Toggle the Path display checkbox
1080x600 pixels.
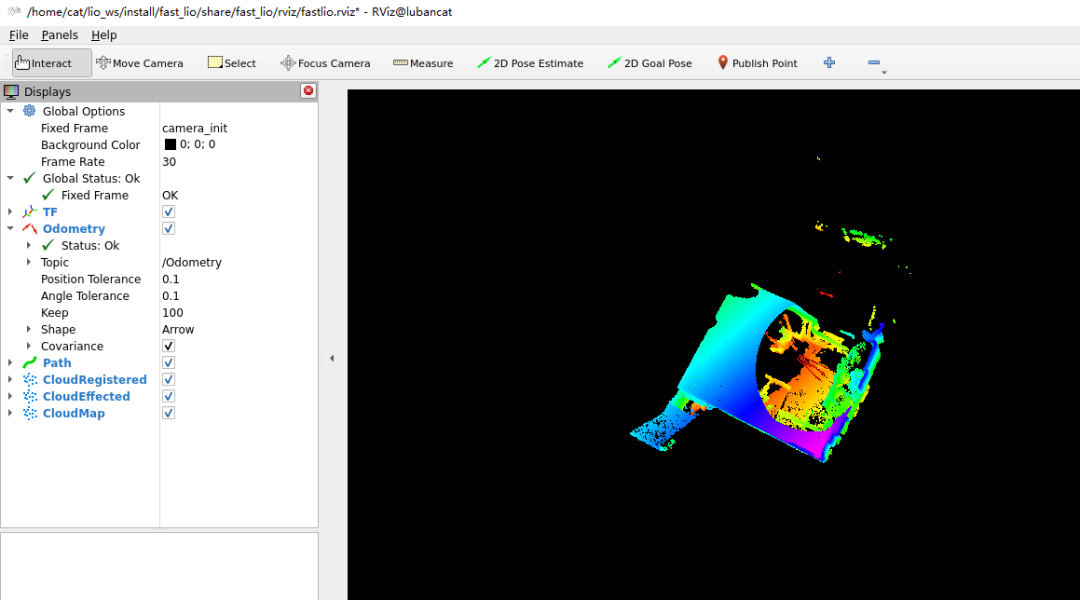click(x=168, y=363)
